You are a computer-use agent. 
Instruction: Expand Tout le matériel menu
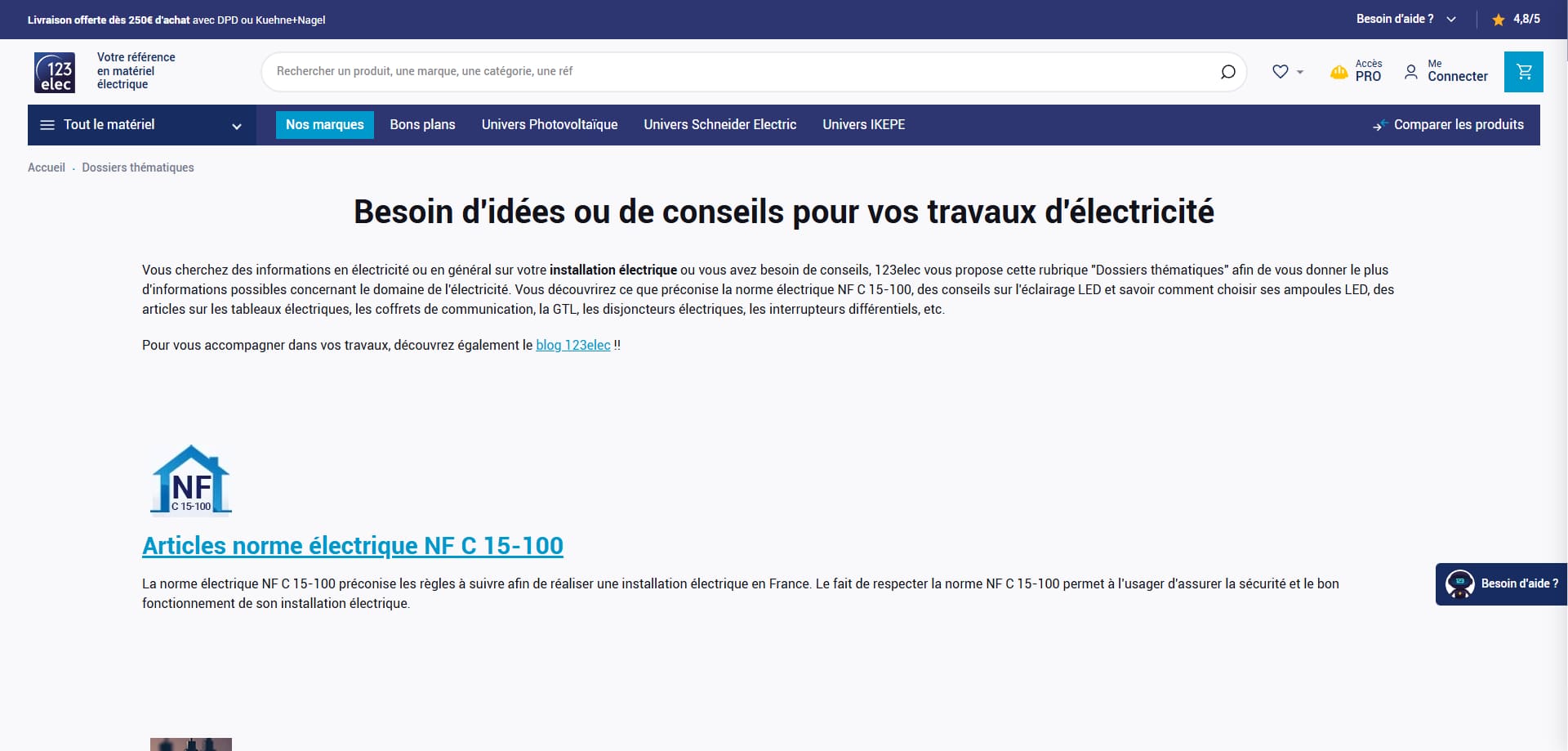pyautogui.click(x=142, y=125)
